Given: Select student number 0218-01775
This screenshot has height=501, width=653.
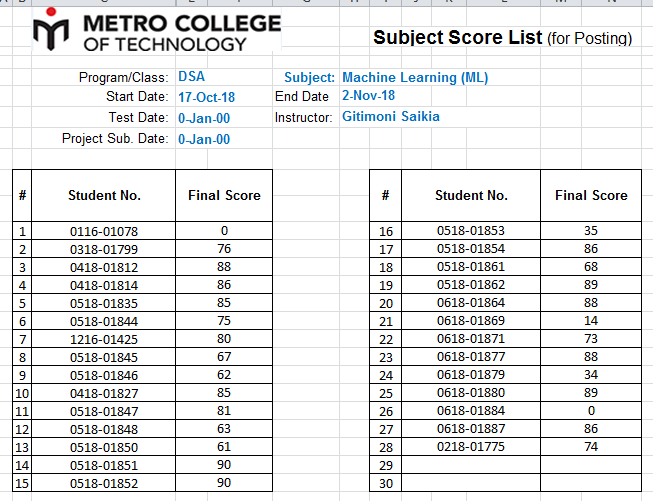Looking at the screenshot, I should 471,446.
